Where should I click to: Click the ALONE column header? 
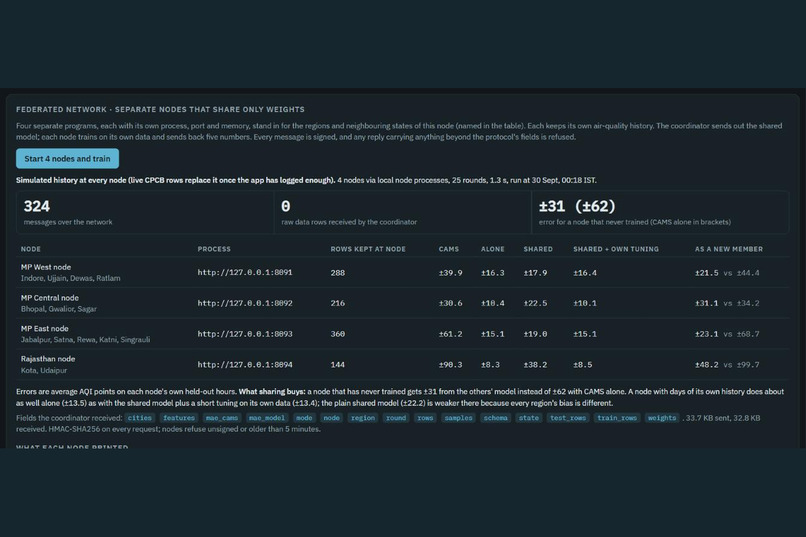coord(492,249)
